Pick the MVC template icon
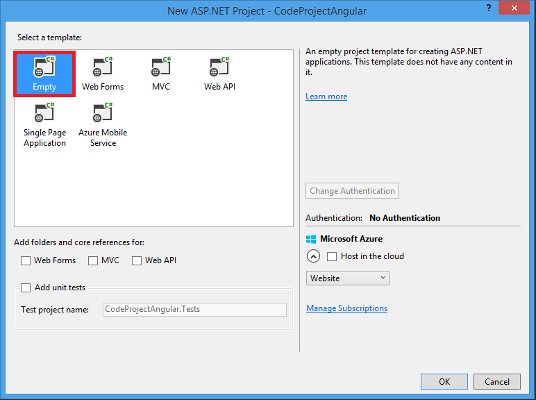The height and width of the screenshot is (400, 536). click(161, 67)
